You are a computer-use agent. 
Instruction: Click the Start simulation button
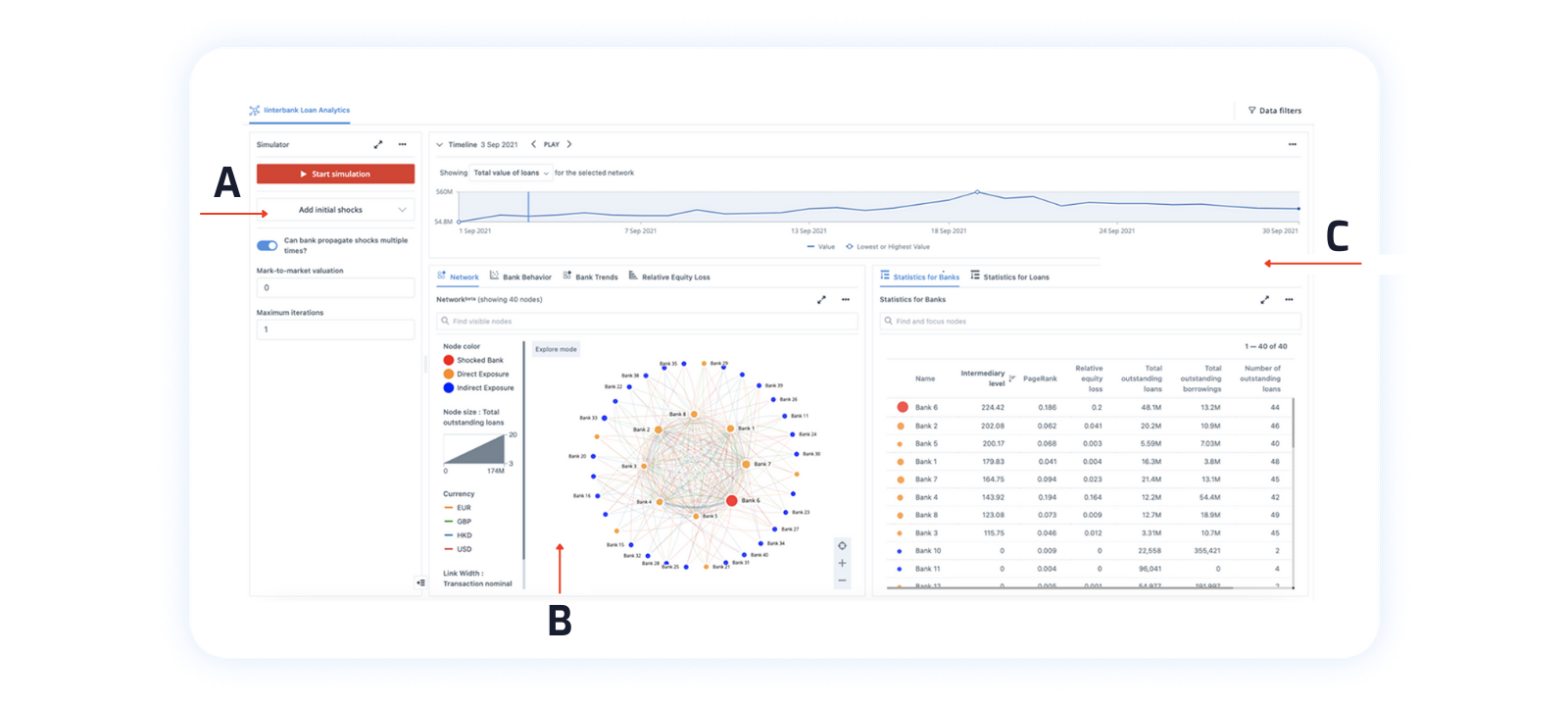[335, 174]
